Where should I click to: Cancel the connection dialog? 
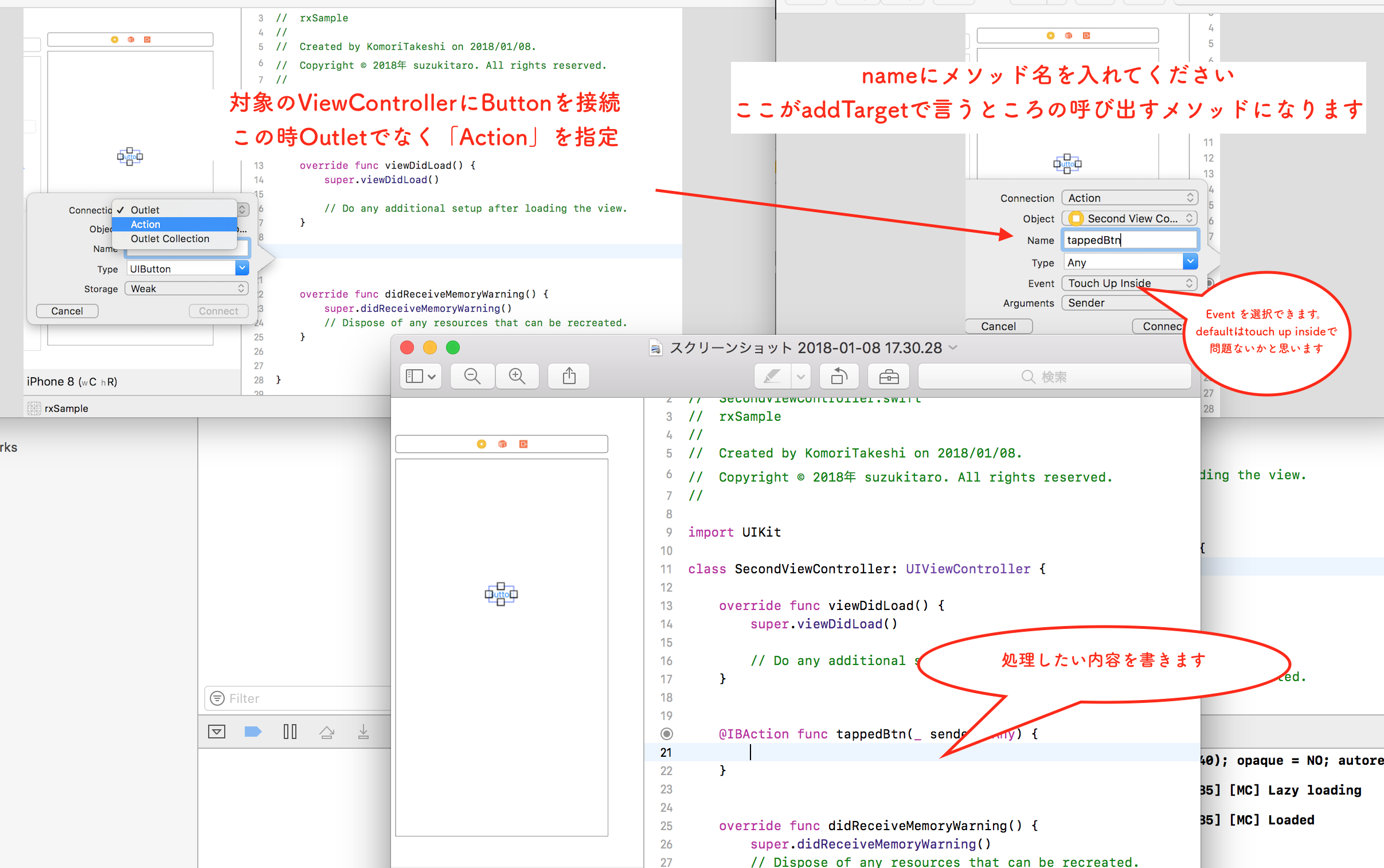click(x=67, y=311)
